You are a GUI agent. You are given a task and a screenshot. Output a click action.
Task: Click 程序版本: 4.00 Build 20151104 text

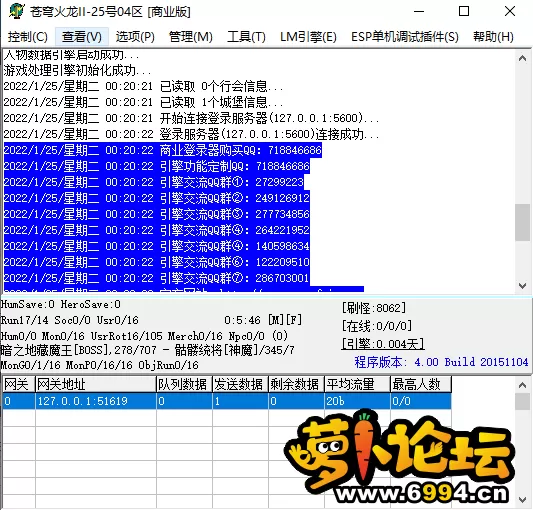coord(441,362)
